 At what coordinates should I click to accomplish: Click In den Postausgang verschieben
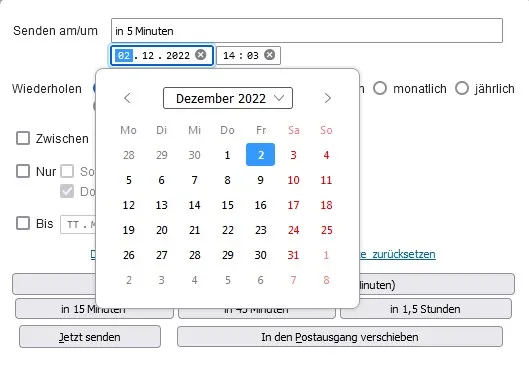pos(340,336)
